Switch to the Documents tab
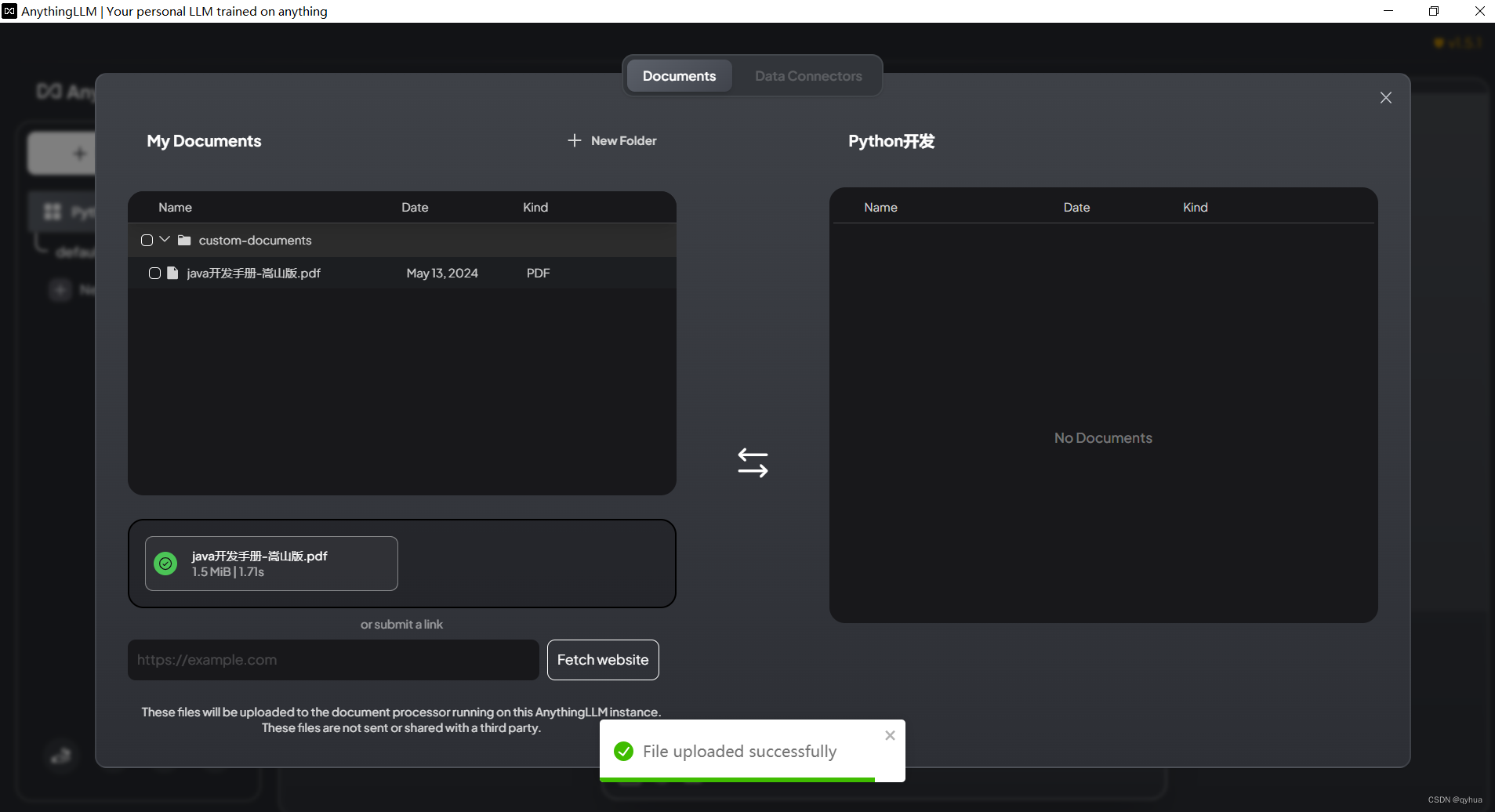The height and width of the screenshot is (812, 1495). point(679,76)
